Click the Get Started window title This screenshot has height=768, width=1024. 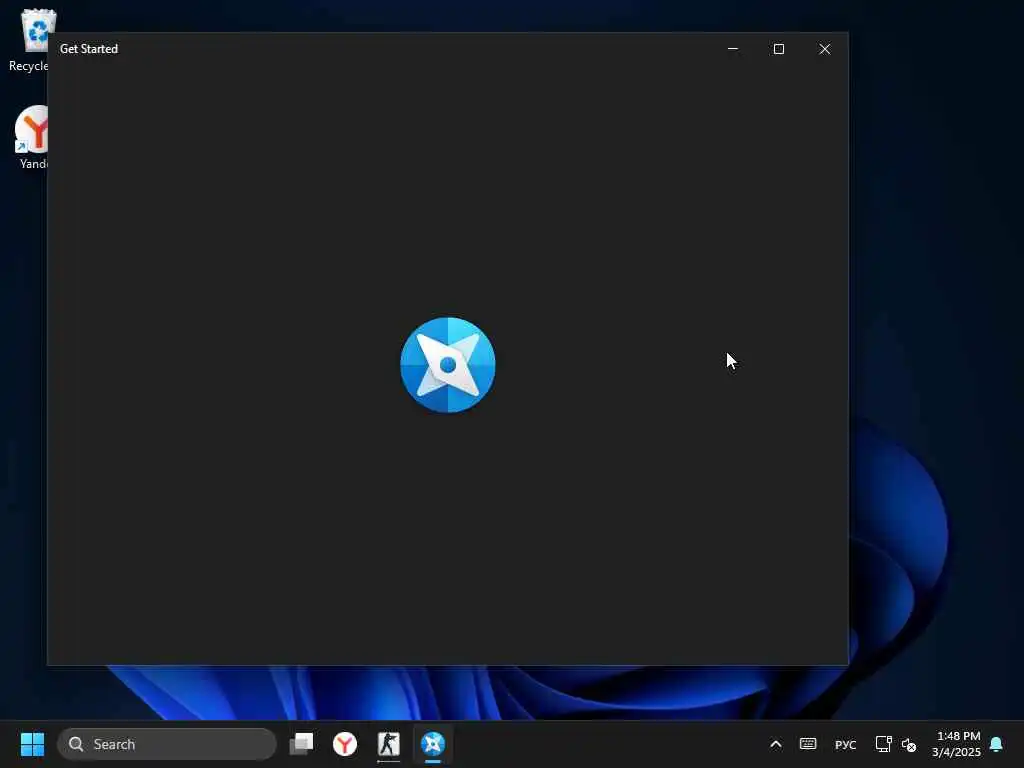tap(89, 49)
